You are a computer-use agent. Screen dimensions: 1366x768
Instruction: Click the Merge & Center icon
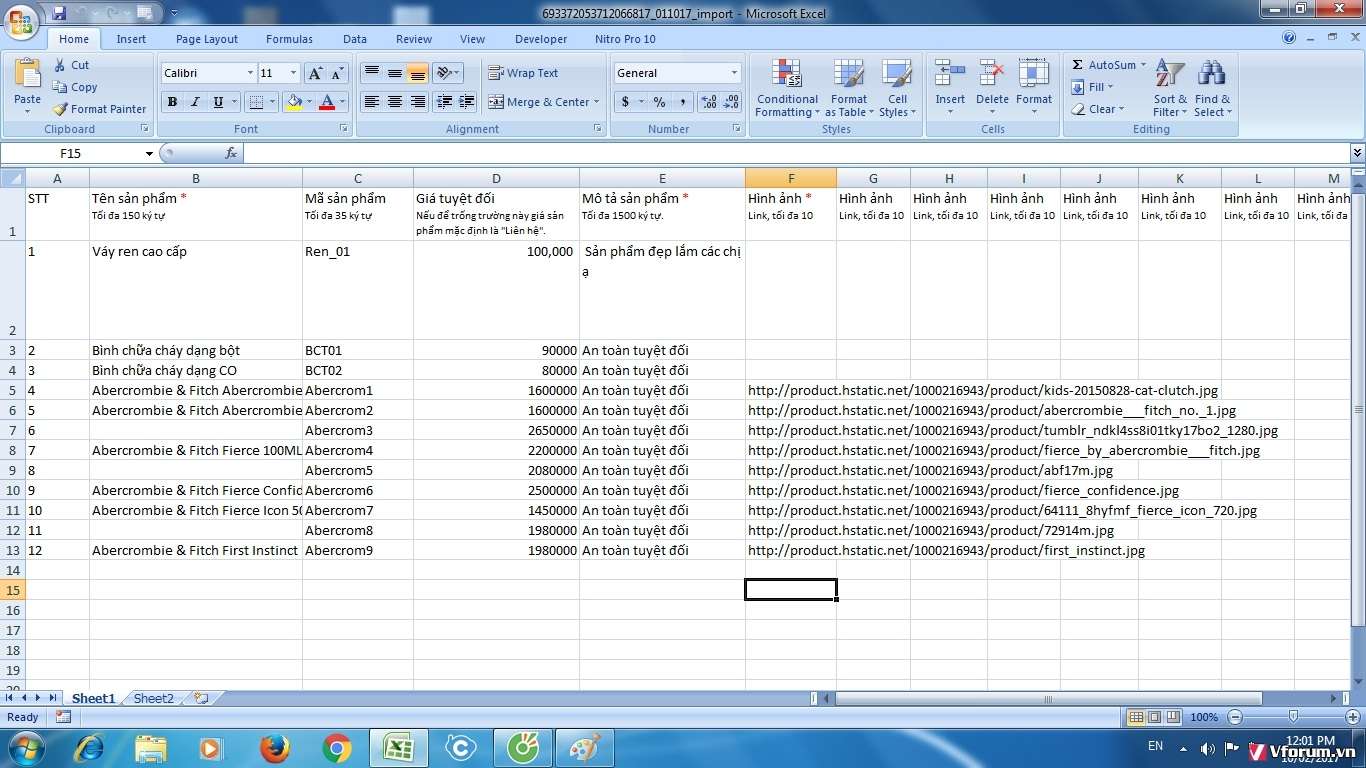tap(496, 102)
